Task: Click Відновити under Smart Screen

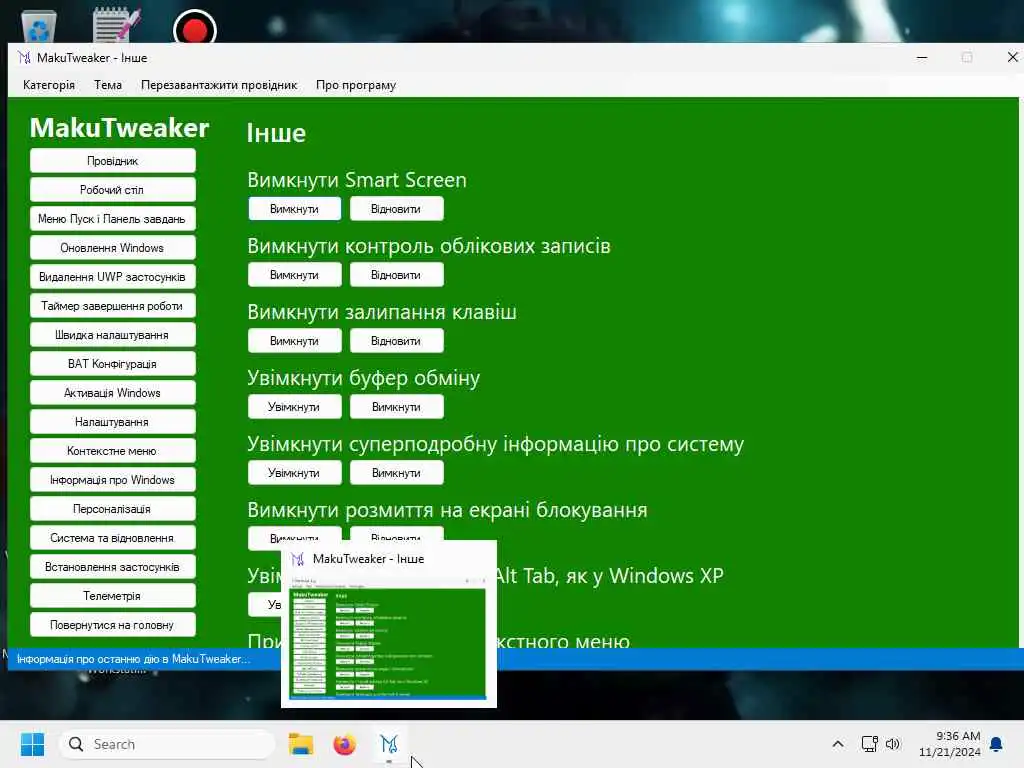Action: (x=396, y=209)
